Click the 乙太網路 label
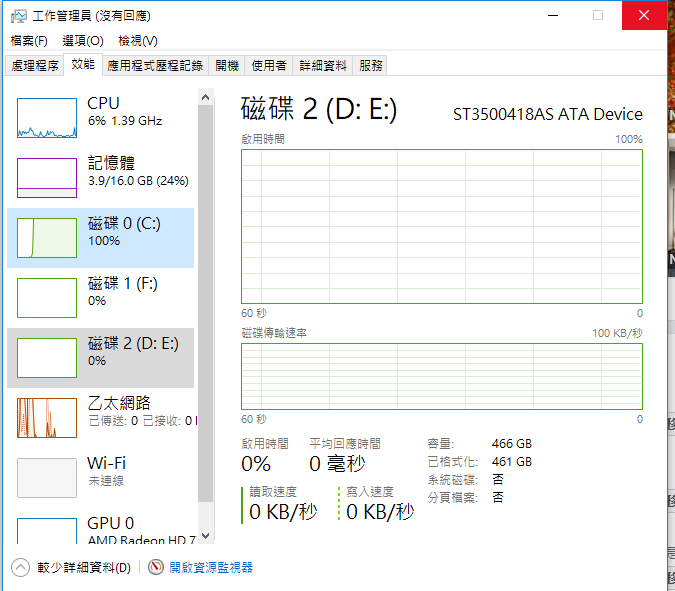 (x=119, y=403)
